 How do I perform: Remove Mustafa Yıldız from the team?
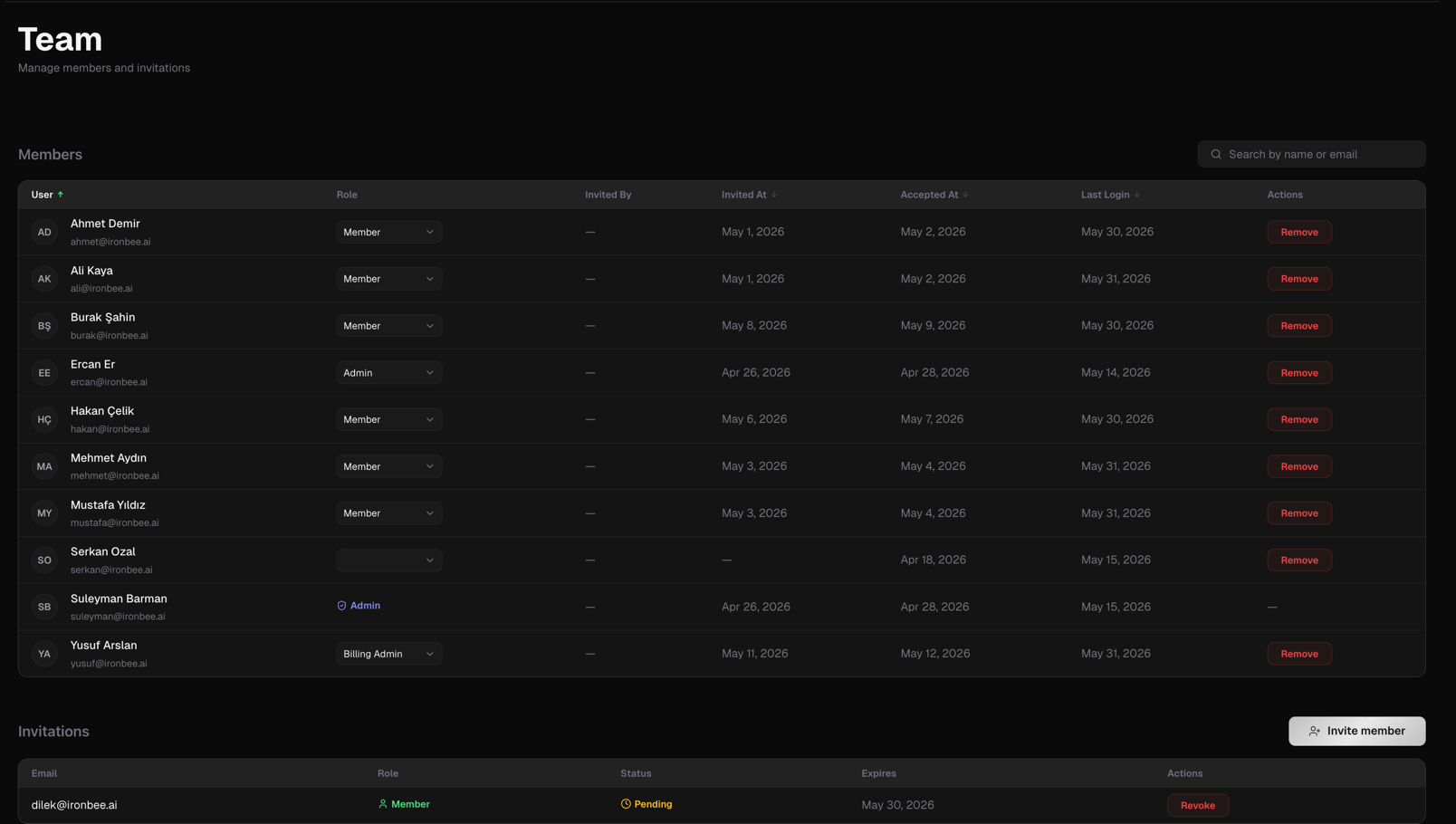(1299, 513)
